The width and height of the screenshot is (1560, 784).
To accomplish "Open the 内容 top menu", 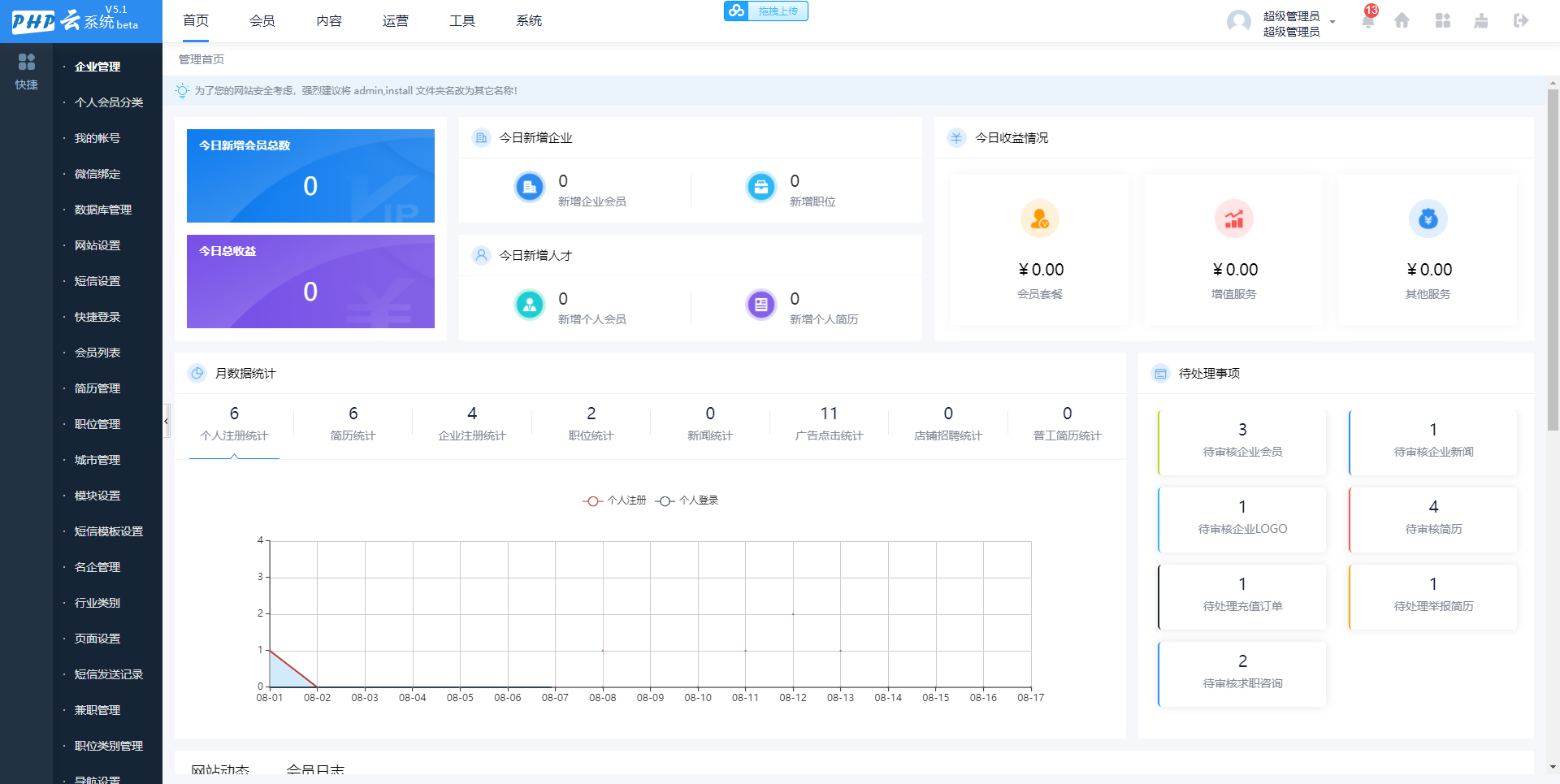I will 329,21.
